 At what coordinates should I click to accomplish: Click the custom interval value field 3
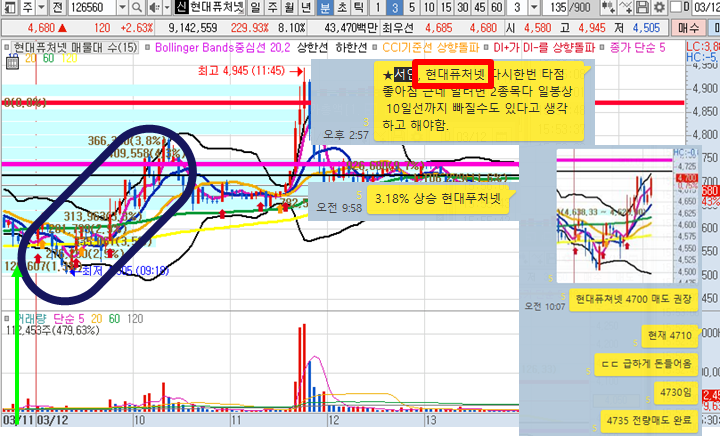518,7
